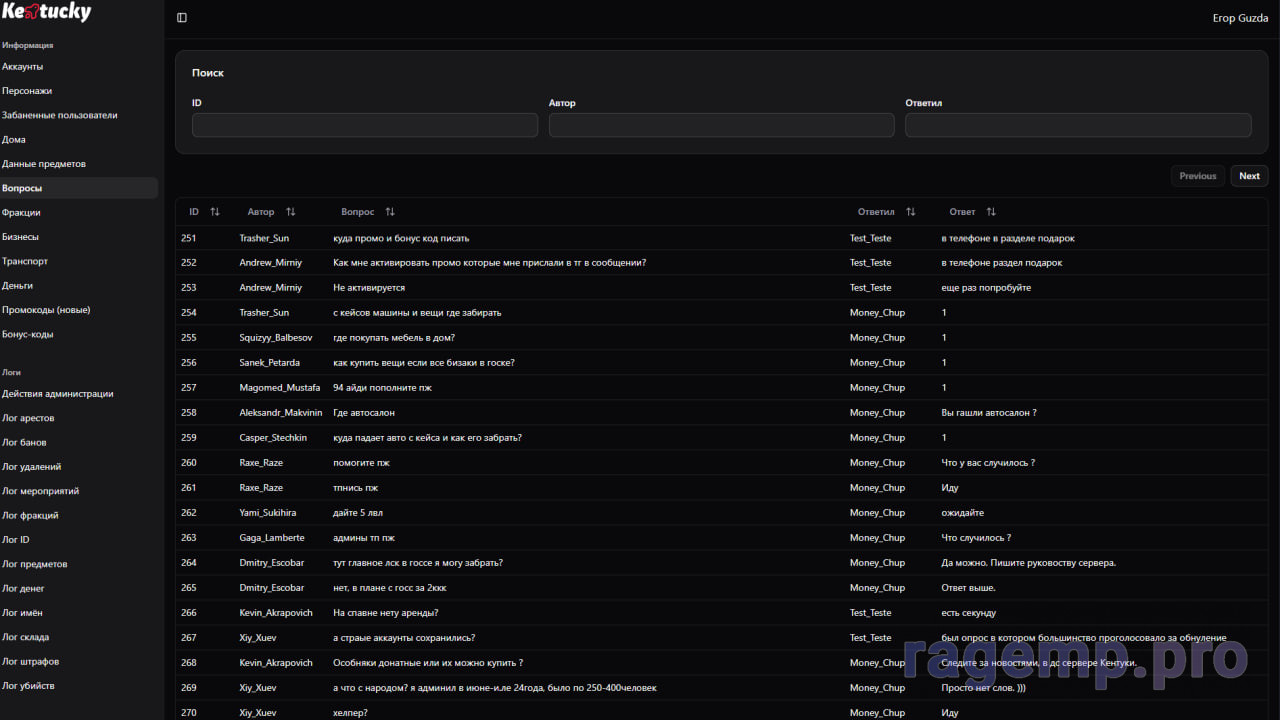1280x720 pixels.
Task: Click the Previous pagination button
Action: pos(1198,176)
